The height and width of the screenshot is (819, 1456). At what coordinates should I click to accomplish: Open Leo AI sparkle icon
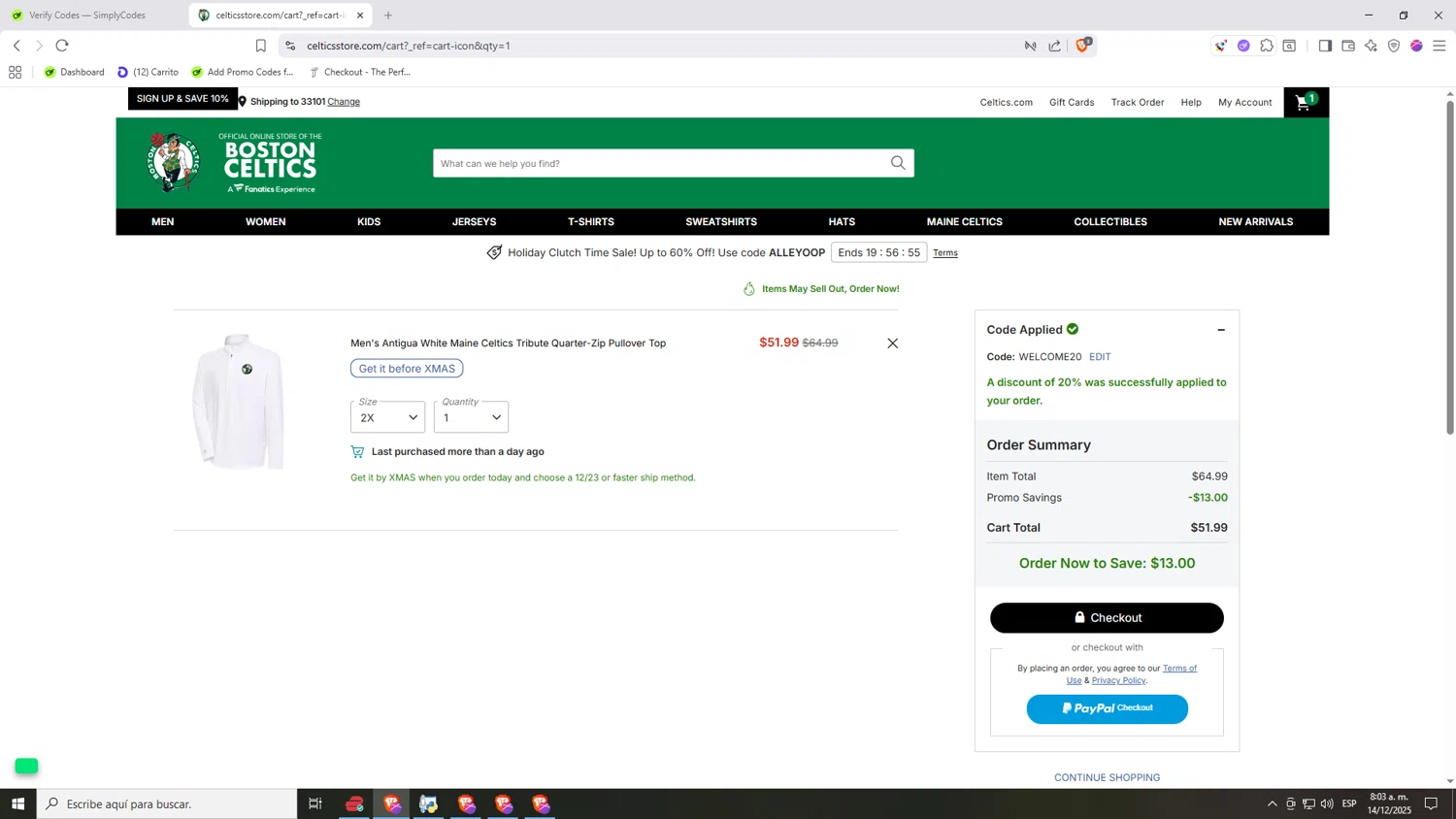click(1371, 46)
